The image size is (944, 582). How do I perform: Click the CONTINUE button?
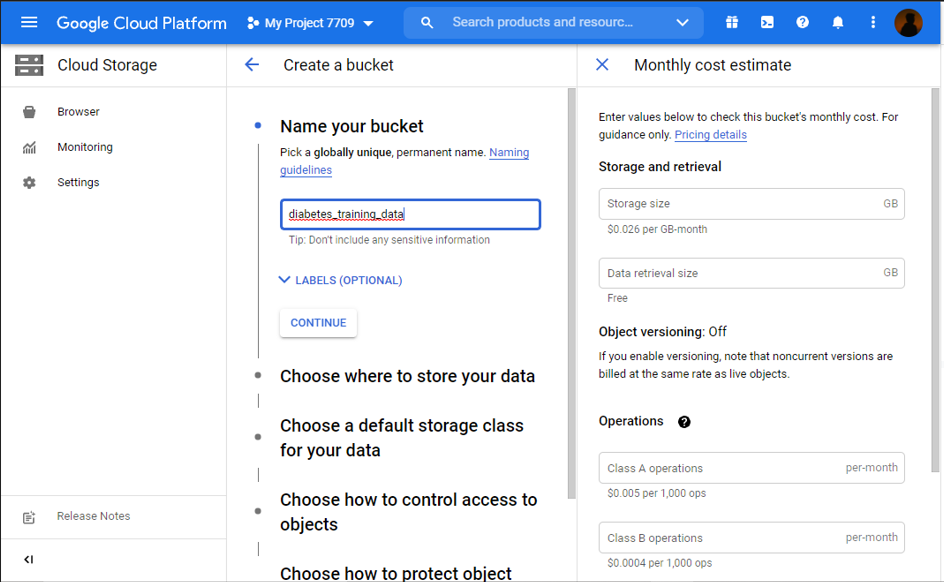pyautogui.click(x=318, y=323)
